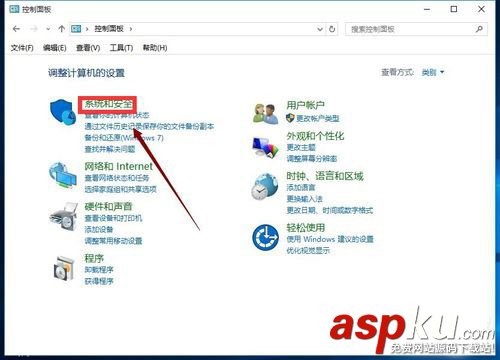Click the Control Panel title bar icon

(14, 9)
